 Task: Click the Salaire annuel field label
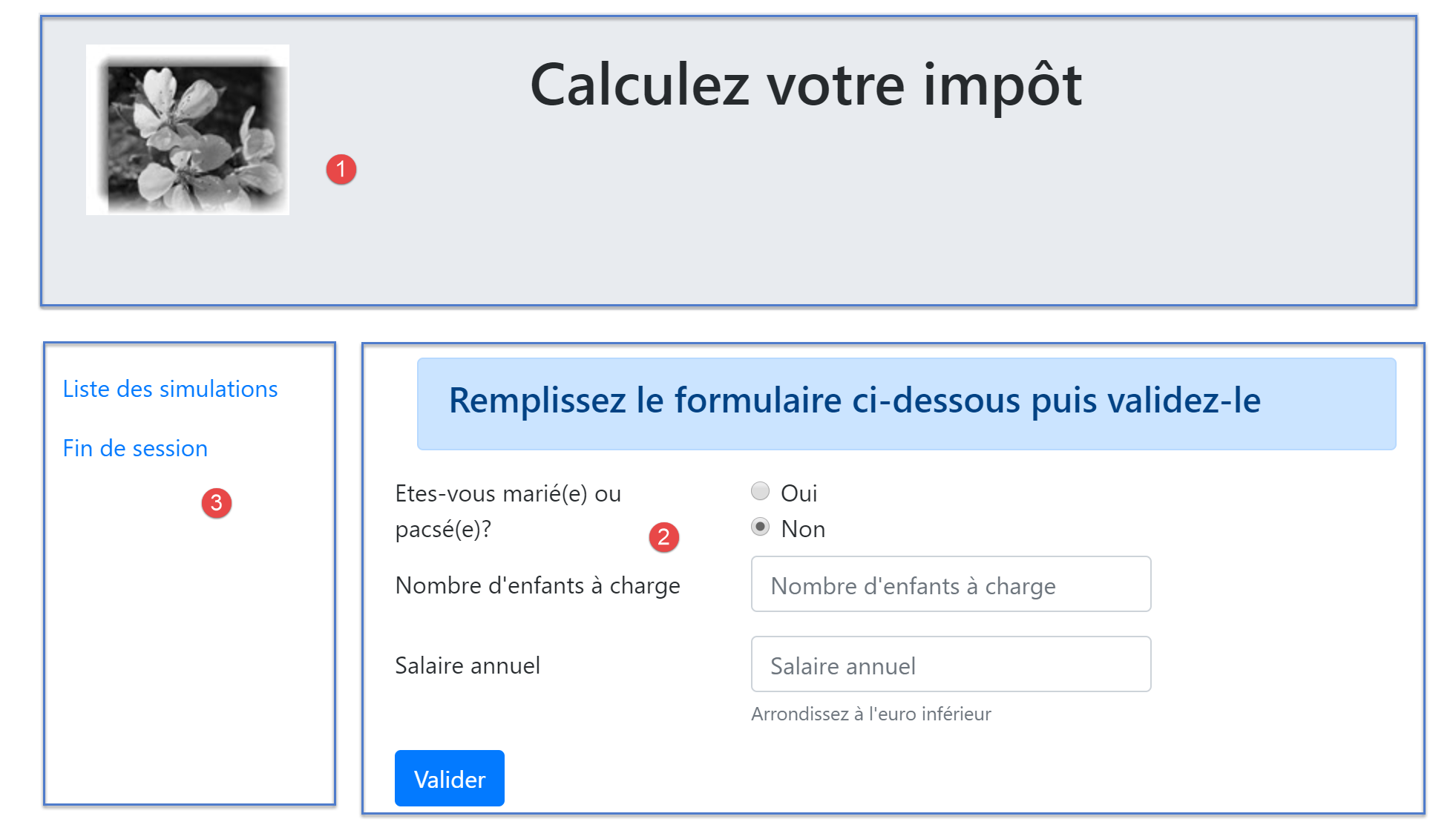(x=468, y=665)
